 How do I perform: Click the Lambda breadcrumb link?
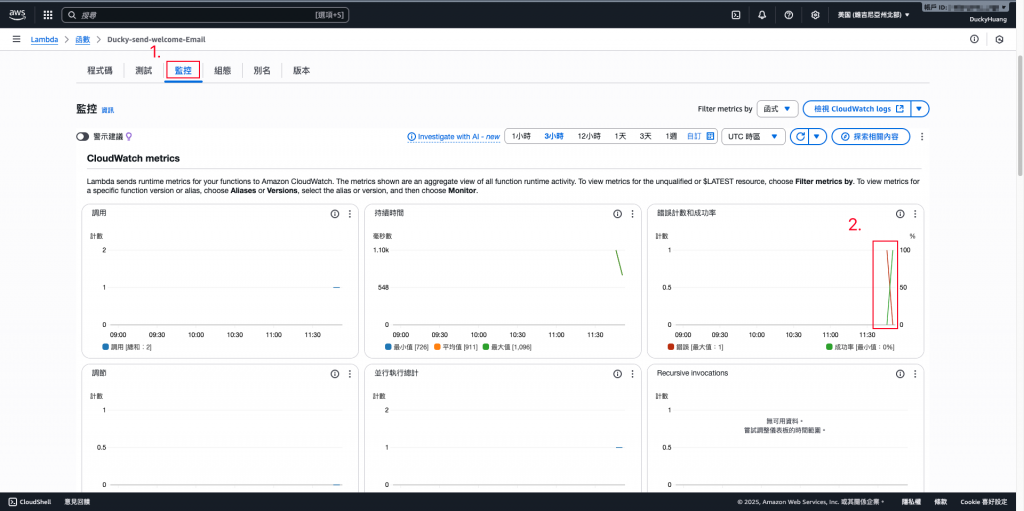click(x=44, y=39)
